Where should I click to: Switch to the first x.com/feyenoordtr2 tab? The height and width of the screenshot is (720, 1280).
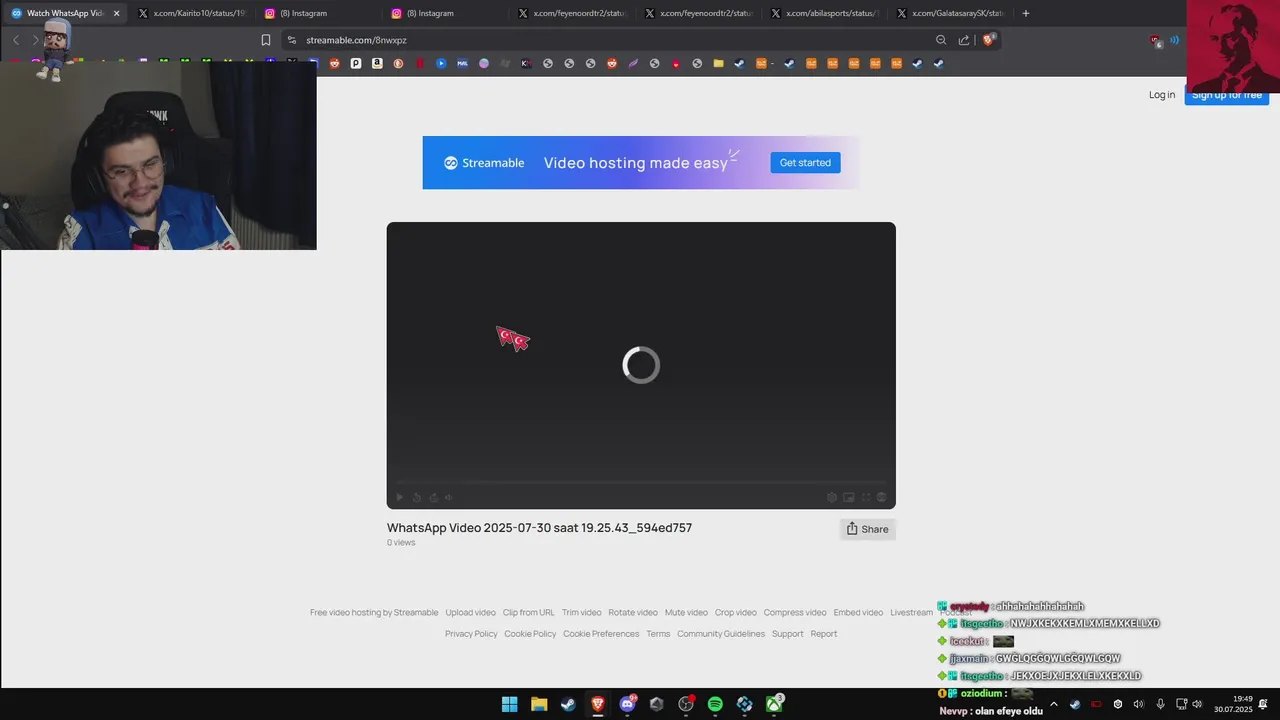point(570,13)
